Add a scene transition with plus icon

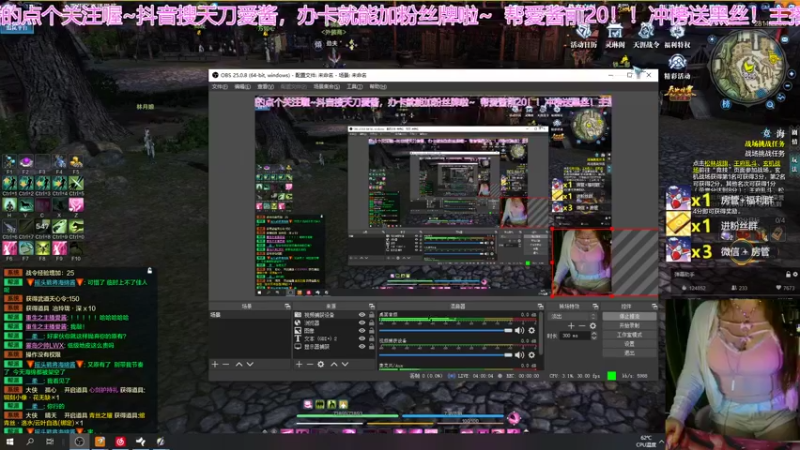point(571,326)
